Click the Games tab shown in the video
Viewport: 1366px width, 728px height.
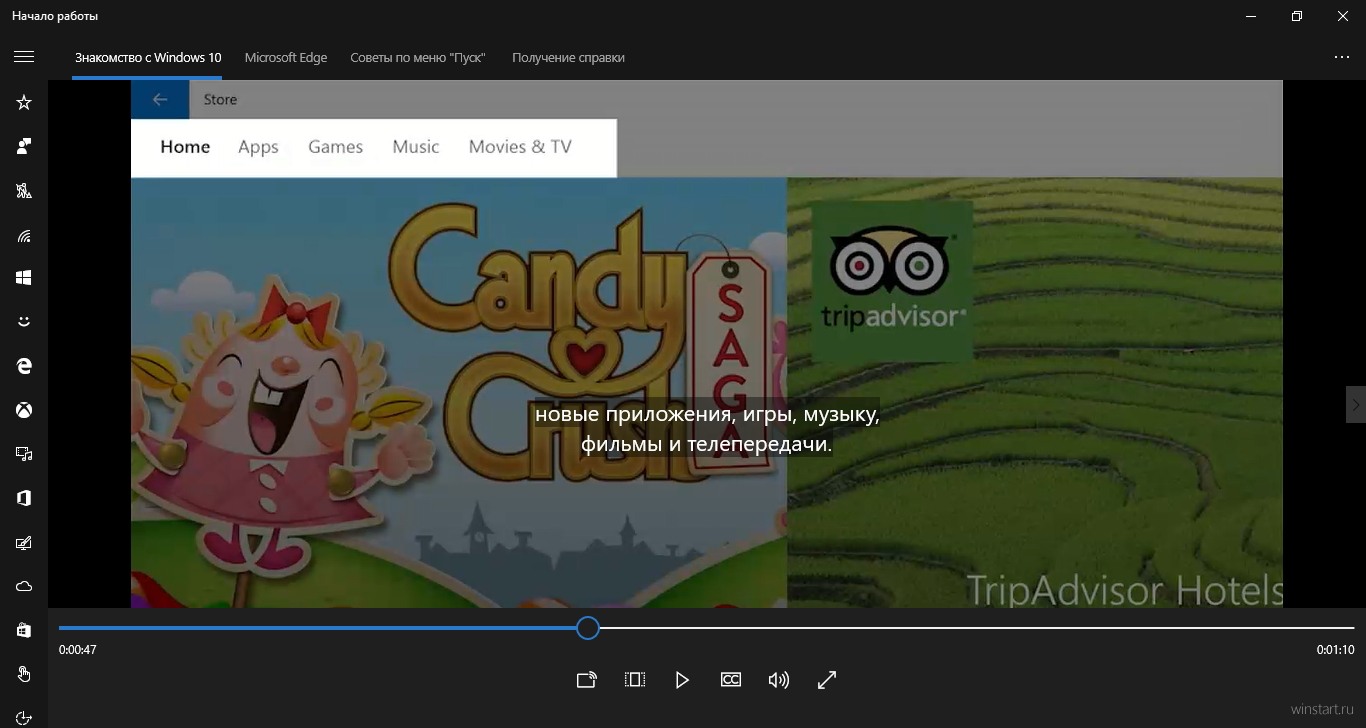click(335, 147)
